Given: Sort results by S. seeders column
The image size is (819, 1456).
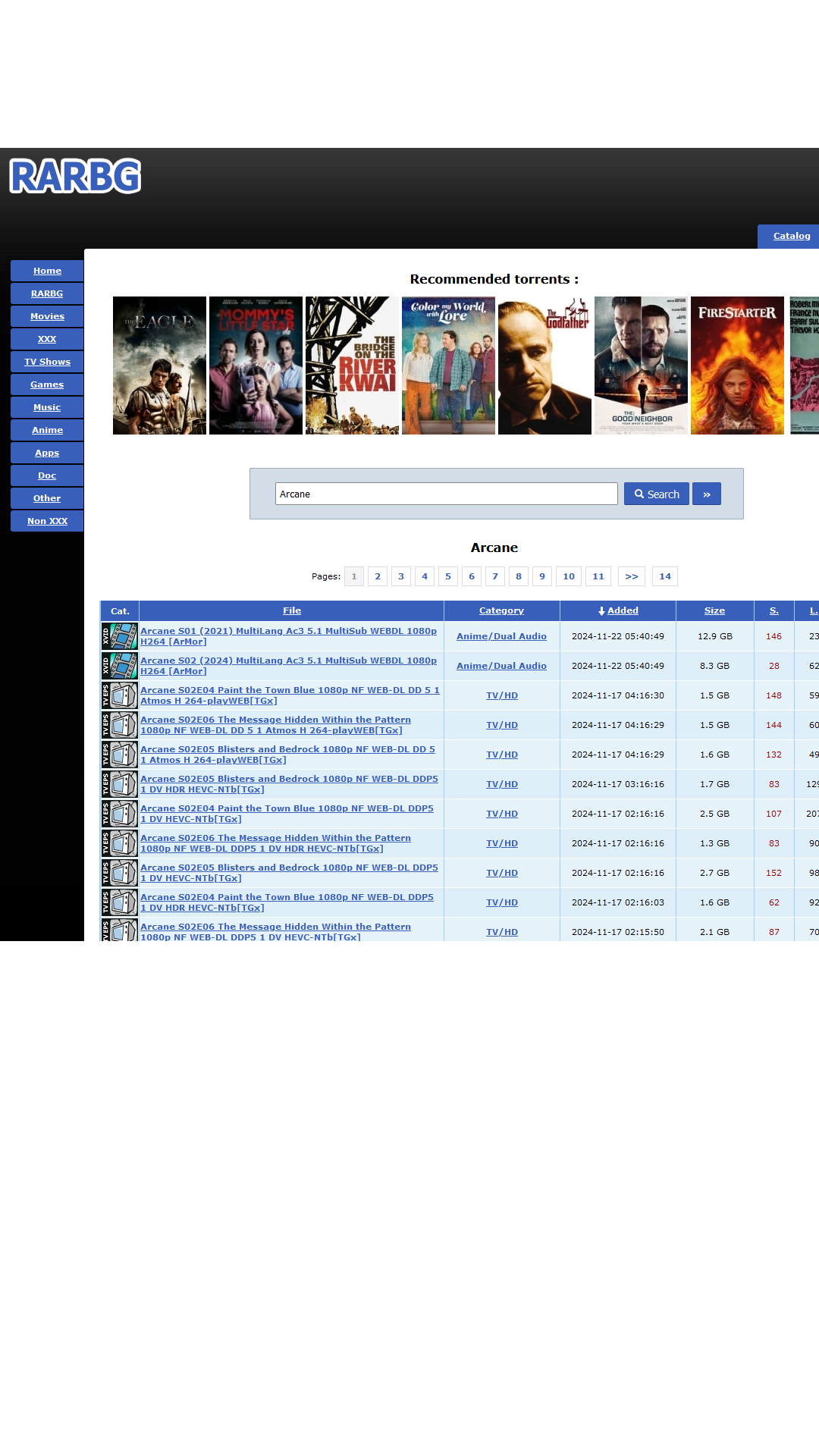Looking at the screenshot, I should (774, 610).
